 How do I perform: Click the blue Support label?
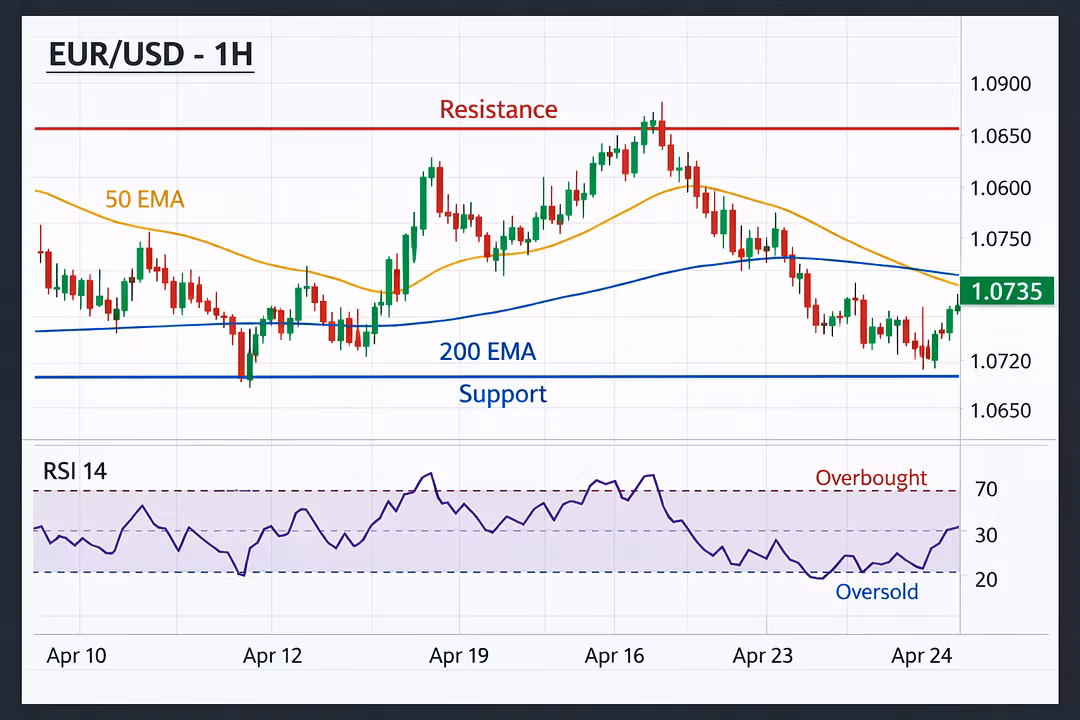click(x=502, y=394)
